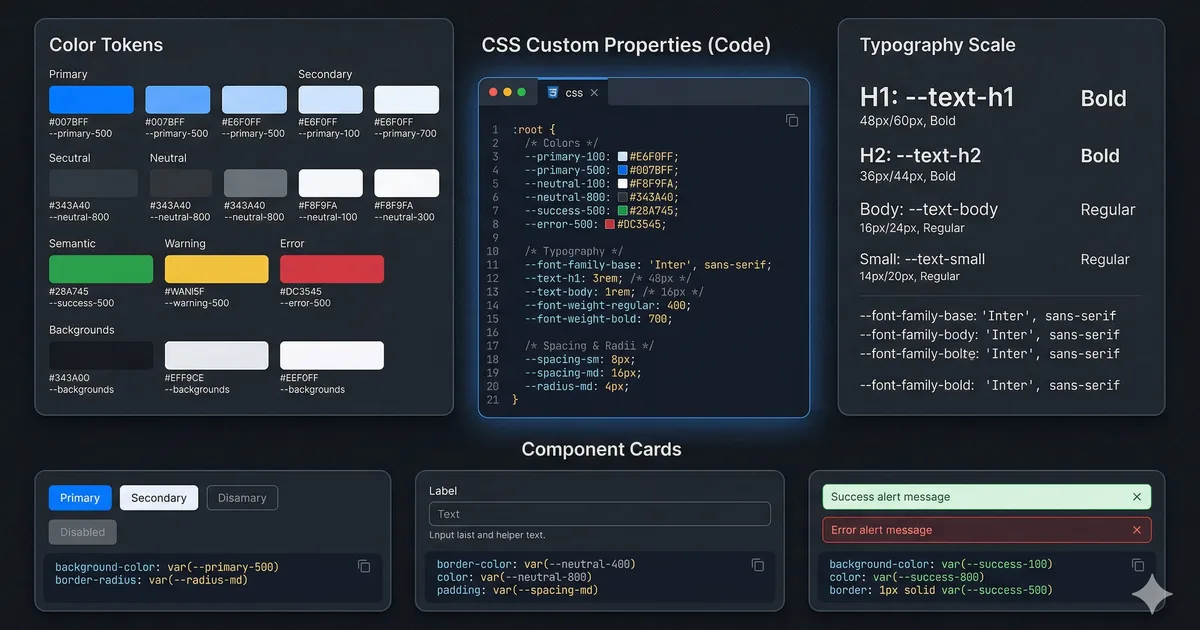The height and width of the screenshot is (630, 1200).
Task: Click into the Text input under Label
Action: [600, 513]
